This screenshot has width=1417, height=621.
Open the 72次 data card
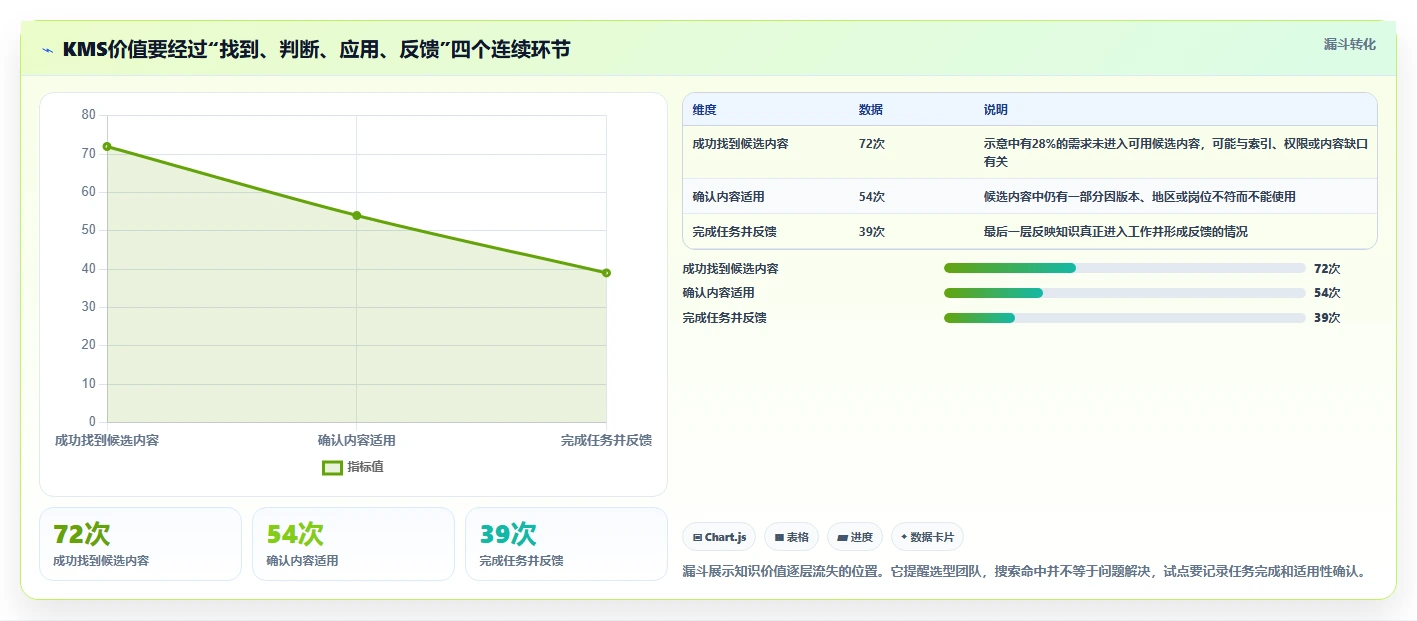(140, 544)
